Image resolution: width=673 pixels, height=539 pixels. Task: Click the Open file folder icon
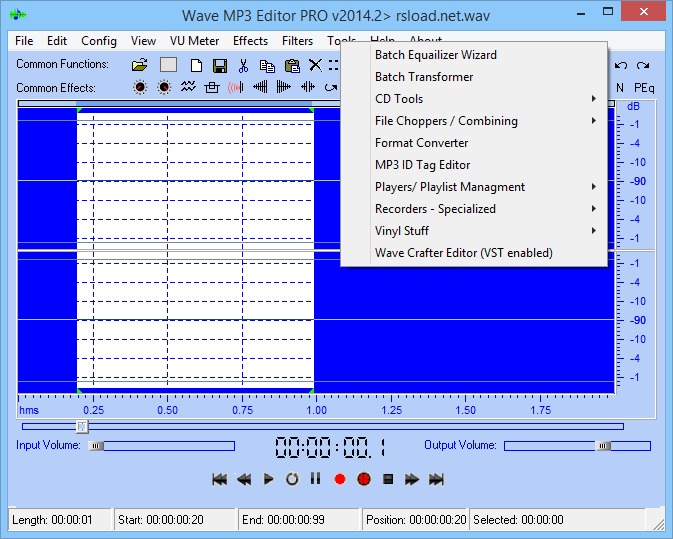click(139, 65)
